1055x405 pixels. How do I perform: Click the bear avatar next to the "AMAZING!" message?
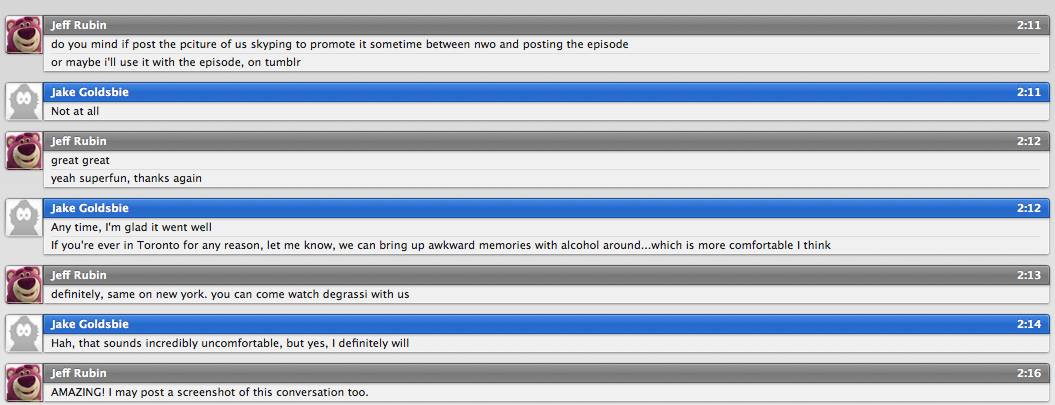point(24,383)
